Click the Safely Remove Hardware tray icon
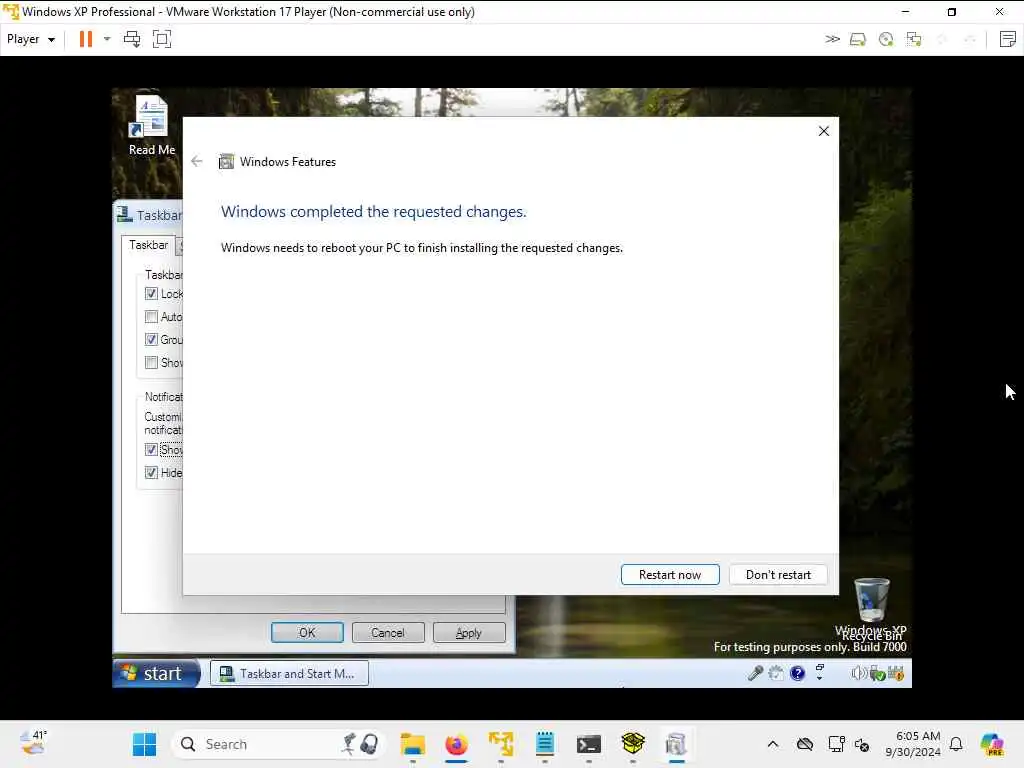The image size is (1024, 768). pyautogui.click(x=877, y=674)
